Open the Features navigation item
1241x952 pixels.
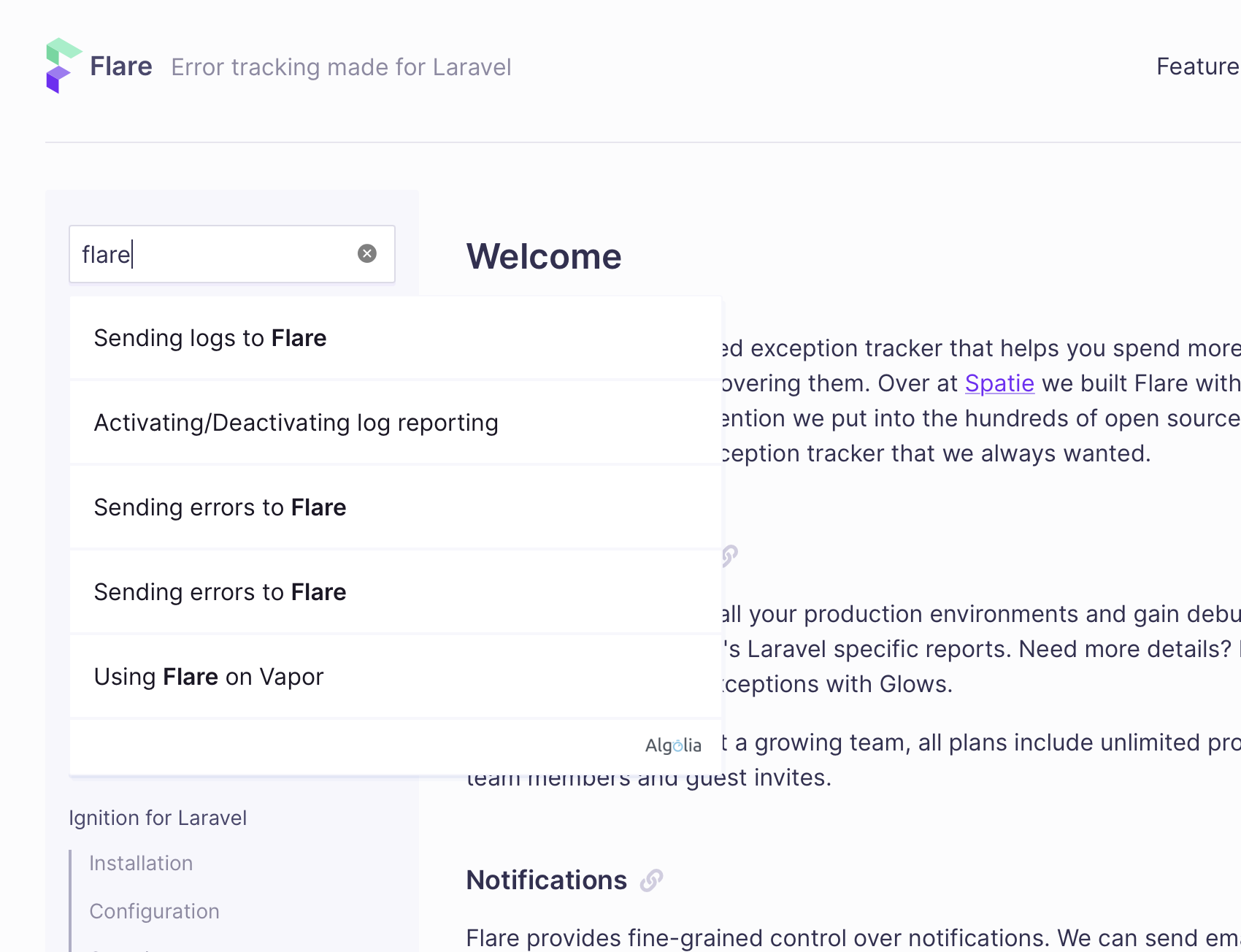(1198, 66)
